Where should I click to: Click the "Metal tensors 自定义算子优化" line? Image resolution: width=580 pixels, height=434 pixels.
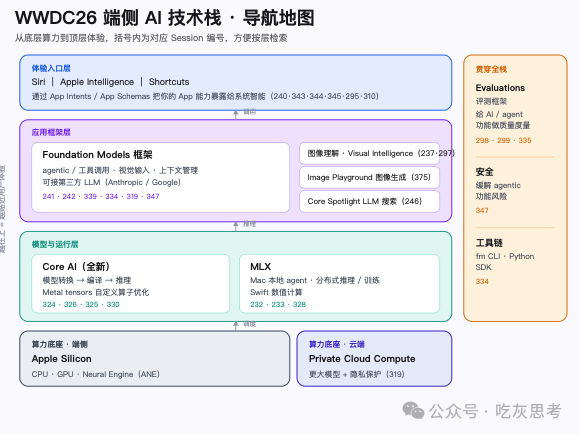click(x=95, y=292)
